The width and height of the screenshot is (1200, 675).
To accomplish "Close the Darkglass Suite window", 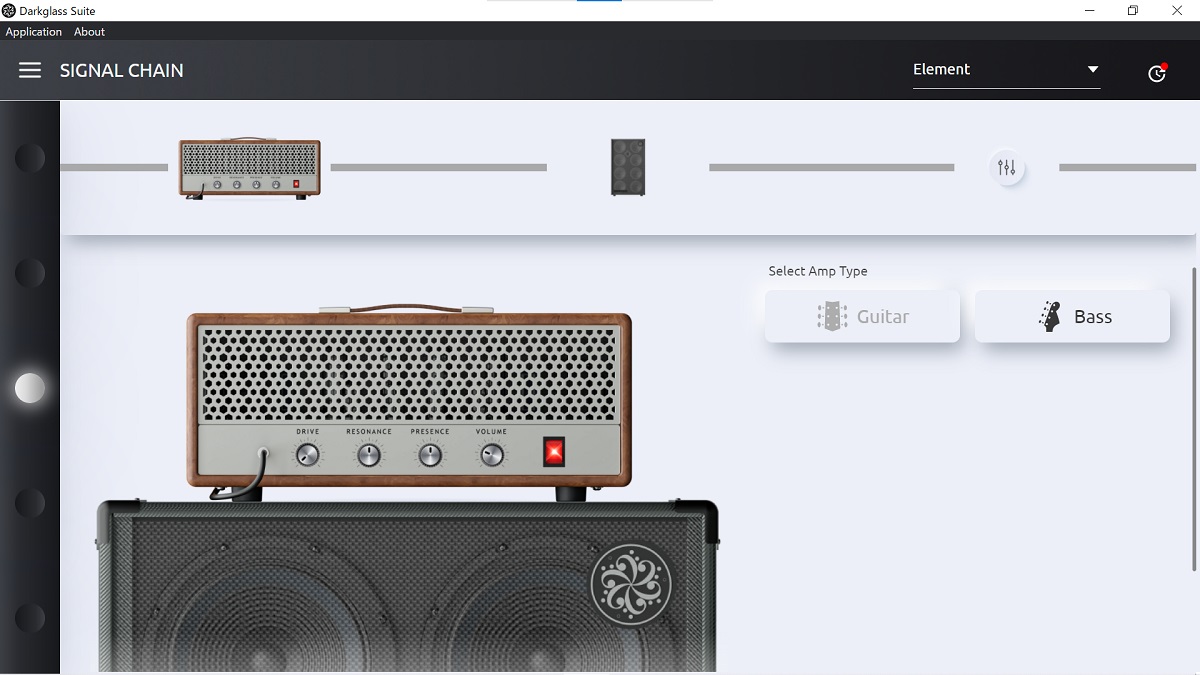I will point(1177,11).
